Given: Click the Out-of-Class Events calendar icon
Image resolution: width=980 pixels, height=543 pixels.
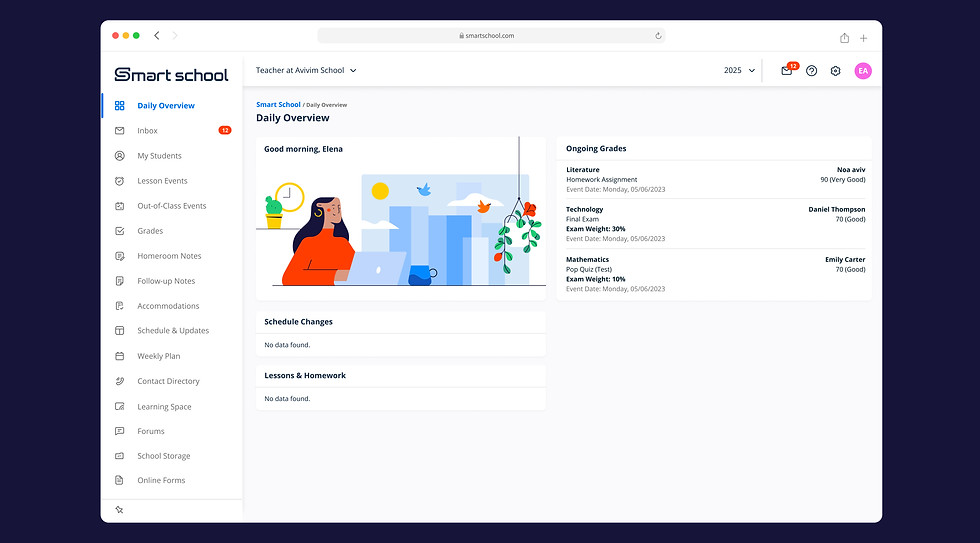Looking at the screenshot, I should pos(119,206).
